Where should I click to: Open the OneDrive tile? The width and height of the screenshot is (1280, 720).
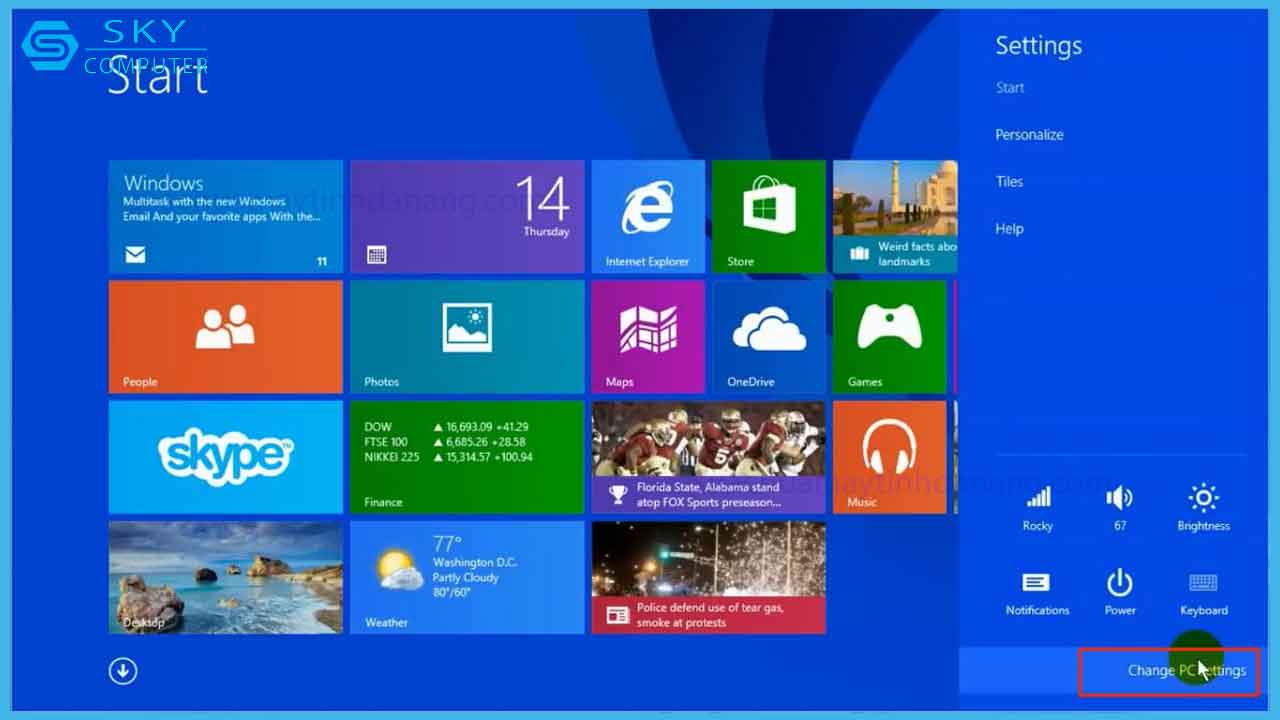[768, 336]
